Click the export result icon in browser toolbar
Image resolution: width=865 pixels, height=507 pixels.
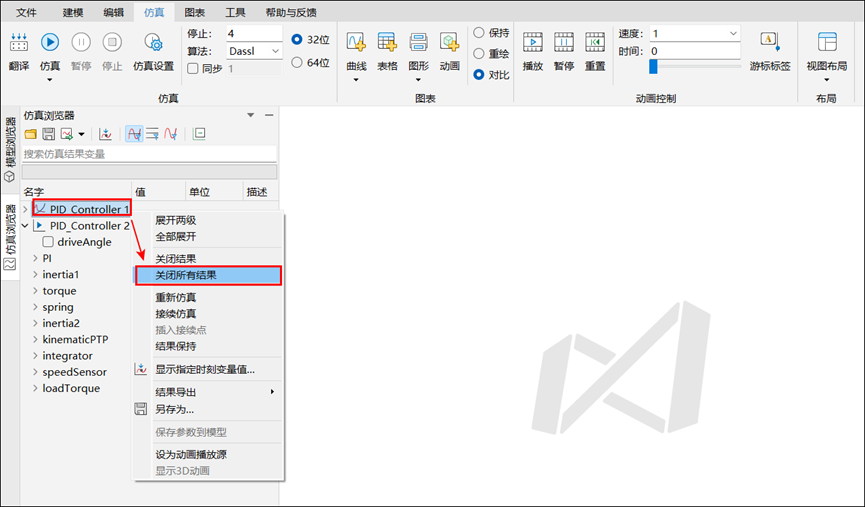pyautogui.click(x=67, y=134)
